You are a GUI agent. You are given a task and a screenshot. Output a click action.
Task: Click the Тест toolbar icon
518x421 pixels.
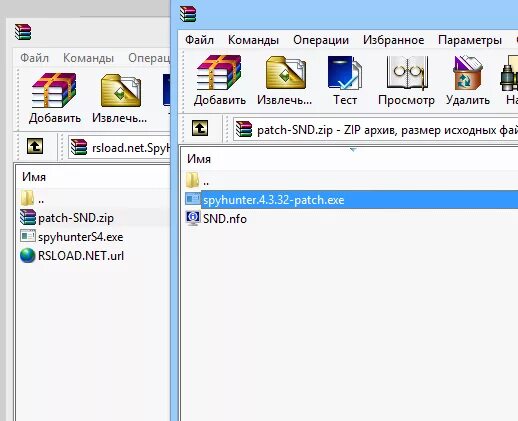click(345, 73)
